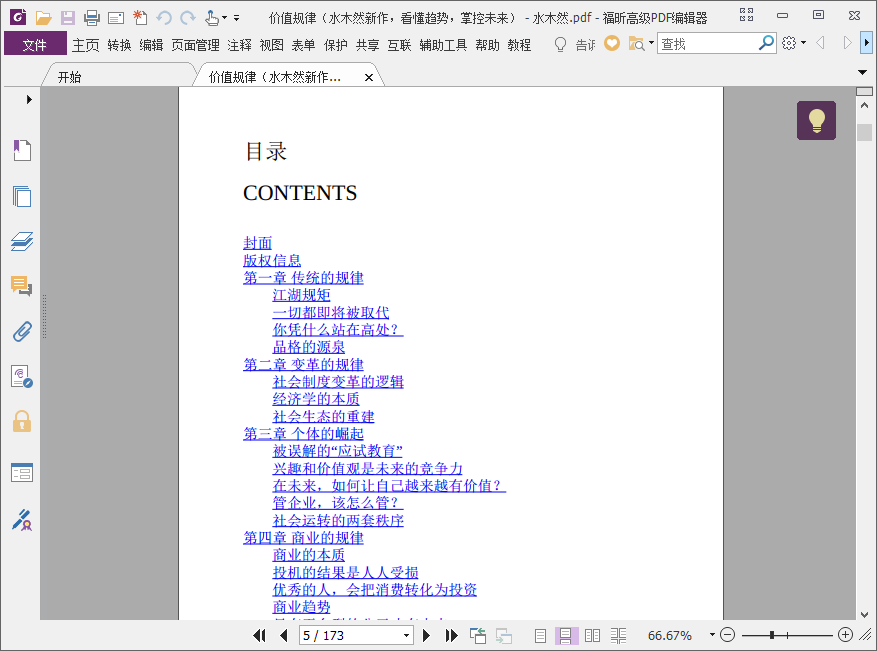Viewport: 877px width, 651px height.
Task: Open the 转换 ribbon tab
Action: point(119,45)
